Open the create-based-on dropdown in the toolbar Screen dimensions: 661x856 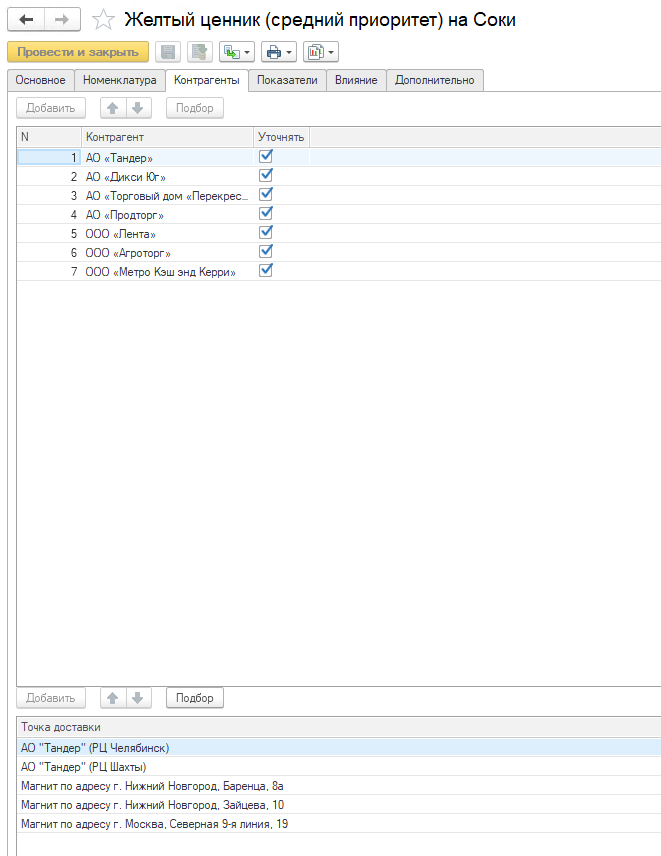(x=237, y=52)
